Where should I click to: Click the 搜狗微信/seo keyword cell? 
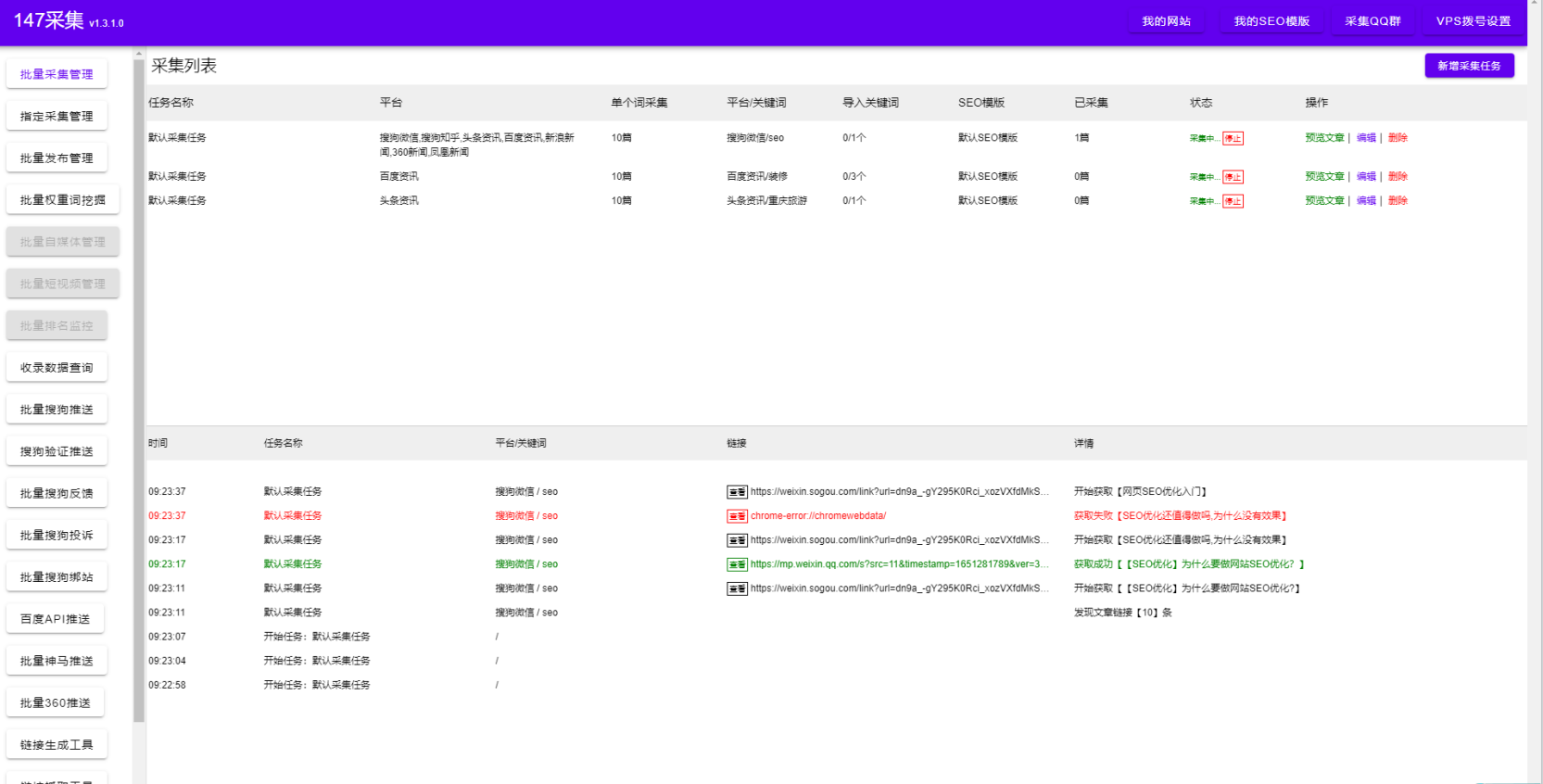(x=755, y=138)
